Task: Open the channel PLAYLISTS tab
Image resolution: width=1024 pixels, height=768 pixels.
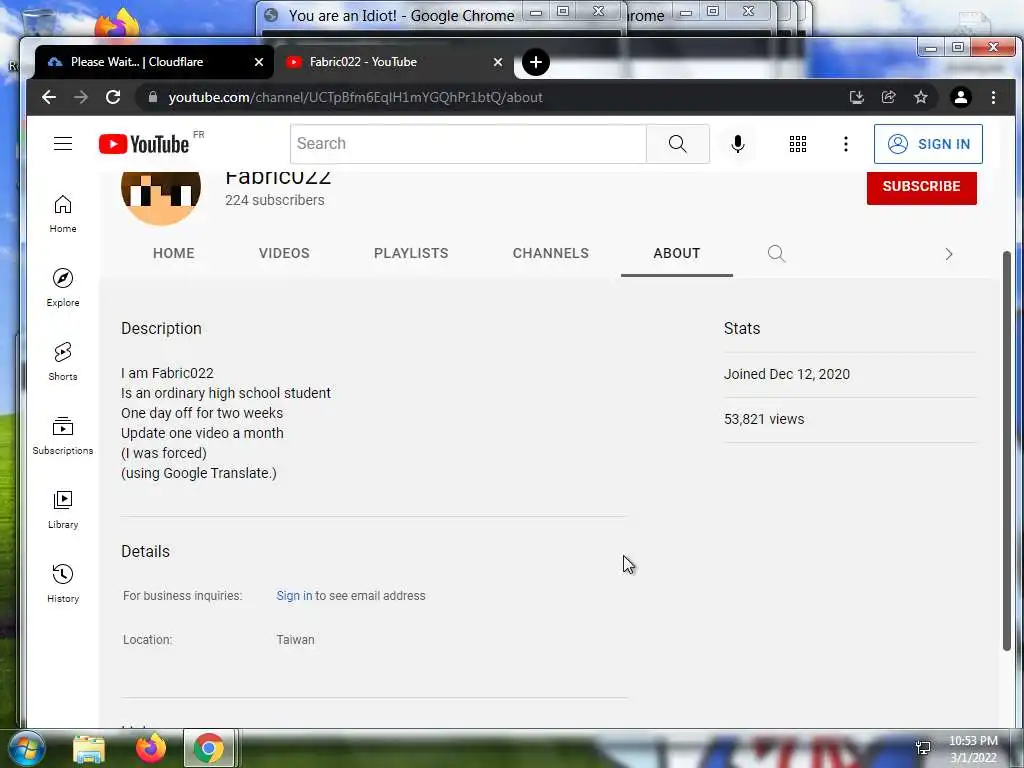Action: point(411,253)
